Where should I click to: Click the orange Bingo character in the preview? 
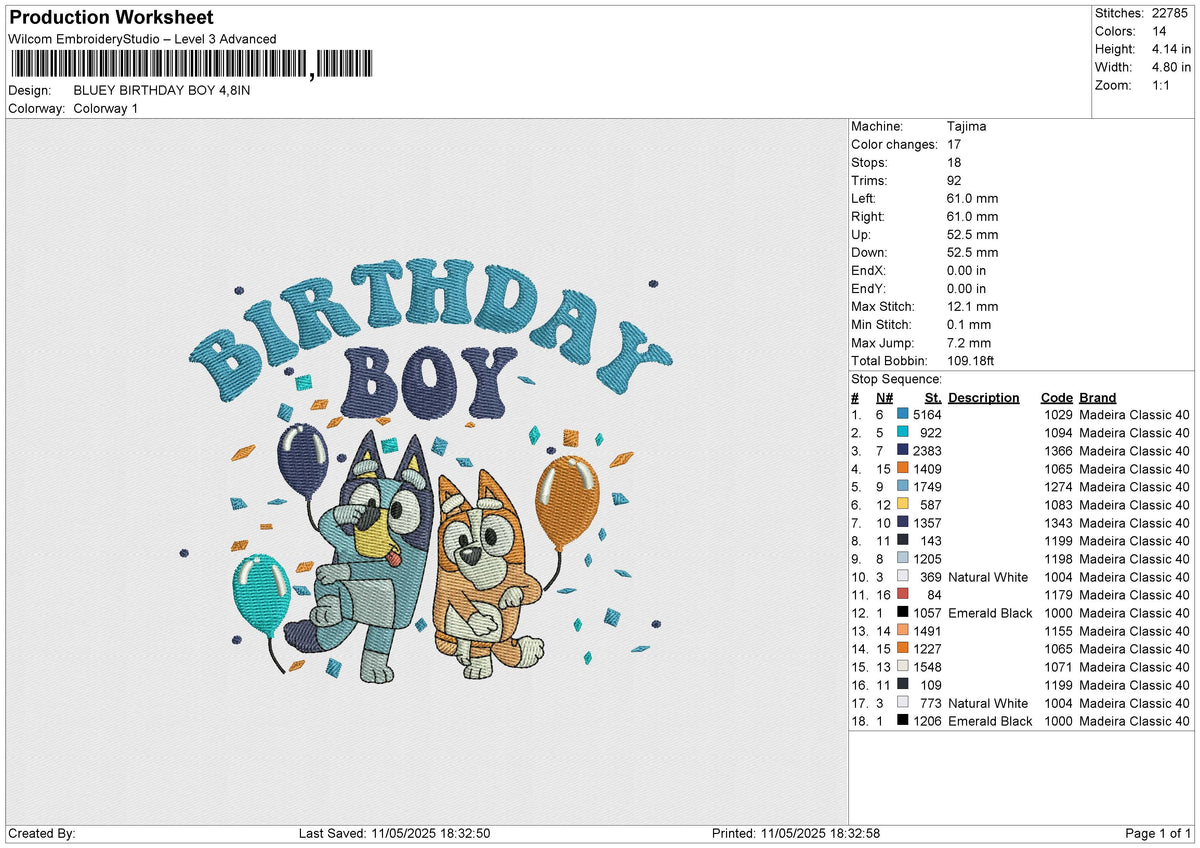(x=488, y=573)
